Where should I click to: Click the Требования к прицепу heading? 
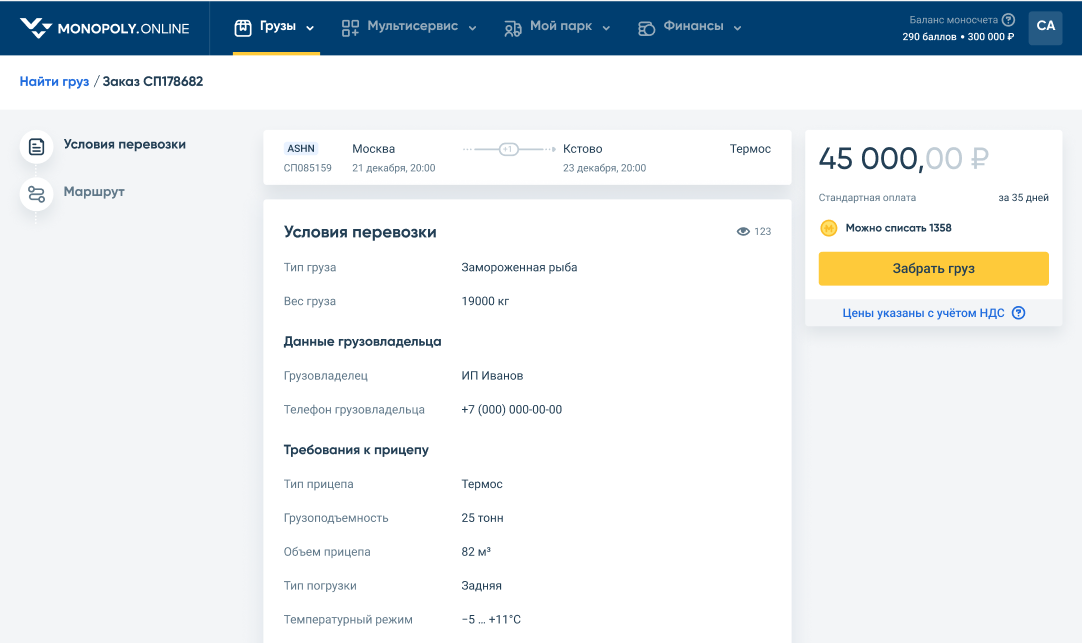pos(356,450)
